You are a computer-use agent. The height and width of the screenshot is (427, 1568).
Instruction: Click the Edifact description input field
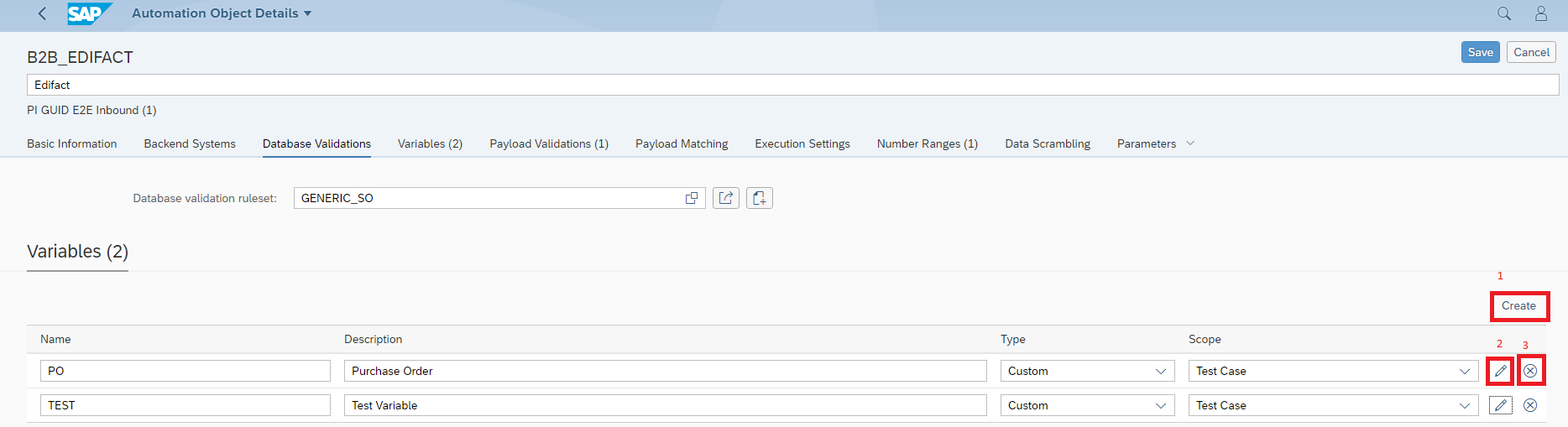pos(792,85)
